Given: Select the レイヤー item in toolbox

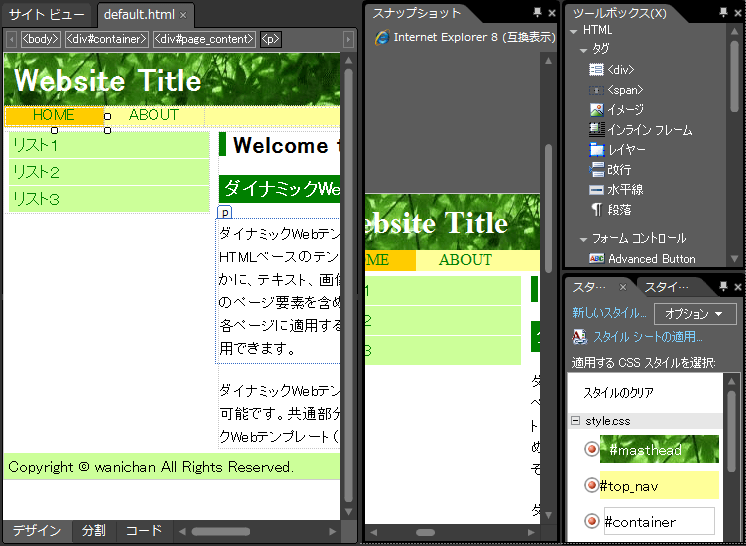Looking at the screenshot, I should coord(618,150).
